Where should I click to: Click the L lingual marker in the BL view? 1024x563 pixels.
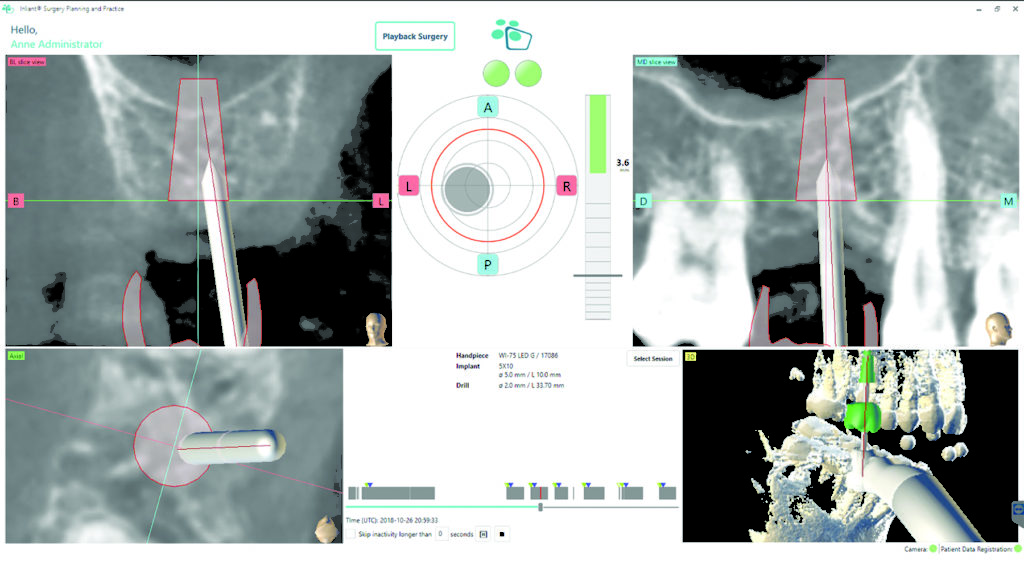tap(380, 201)
